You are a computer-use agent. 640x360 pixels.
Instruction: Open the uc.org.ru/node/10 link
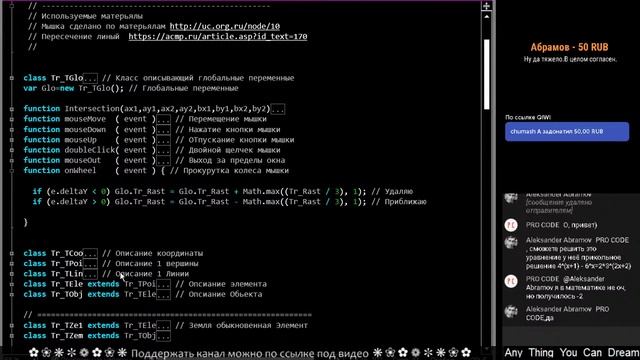point(224,26)
